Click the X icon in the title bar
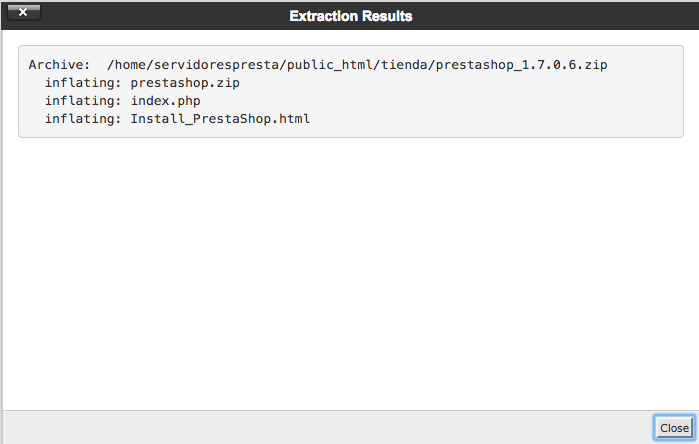Viewport: 699px width, 444px height. 22,13
